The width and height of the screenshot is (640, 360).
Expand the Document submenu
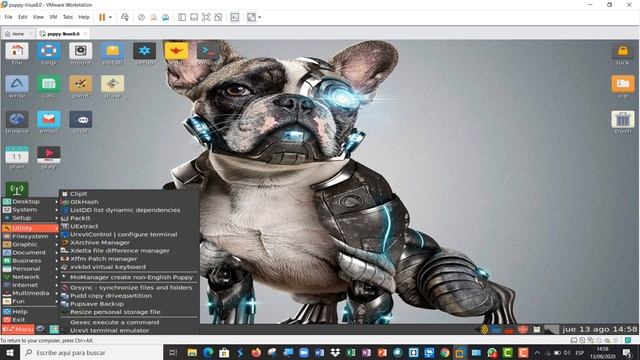click(30, 253)
